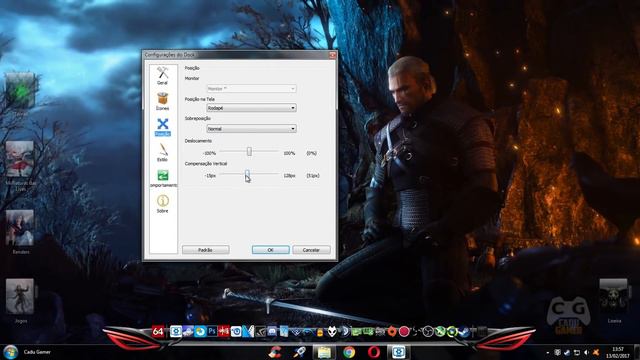Screen dimensions: 640x360
Task: Open Discord from the dock
Action: tap(272, 331)
